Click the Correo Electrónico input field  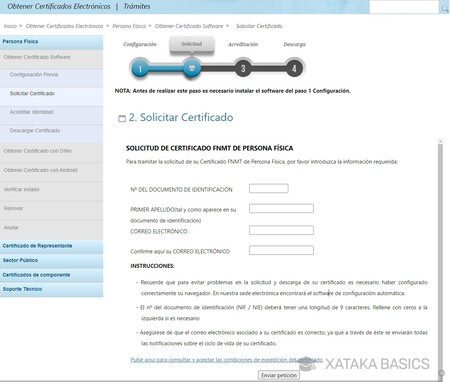tap(281, 230)
